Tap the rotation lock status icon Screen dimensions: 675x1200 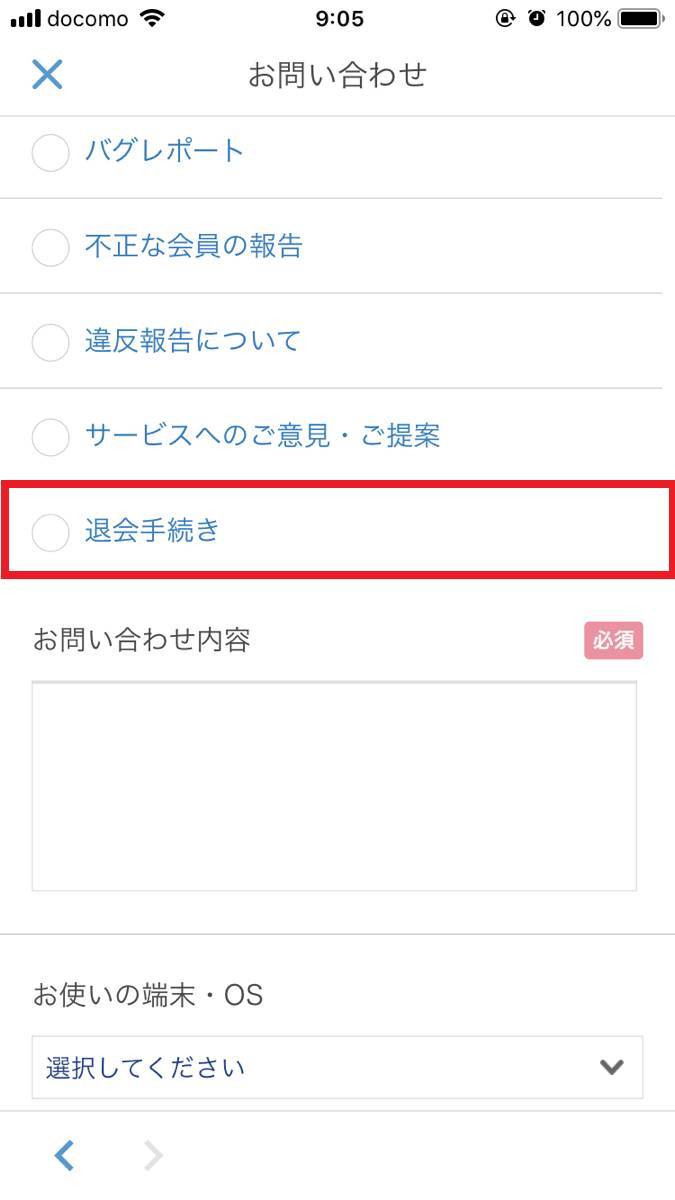tap(505, 19)
